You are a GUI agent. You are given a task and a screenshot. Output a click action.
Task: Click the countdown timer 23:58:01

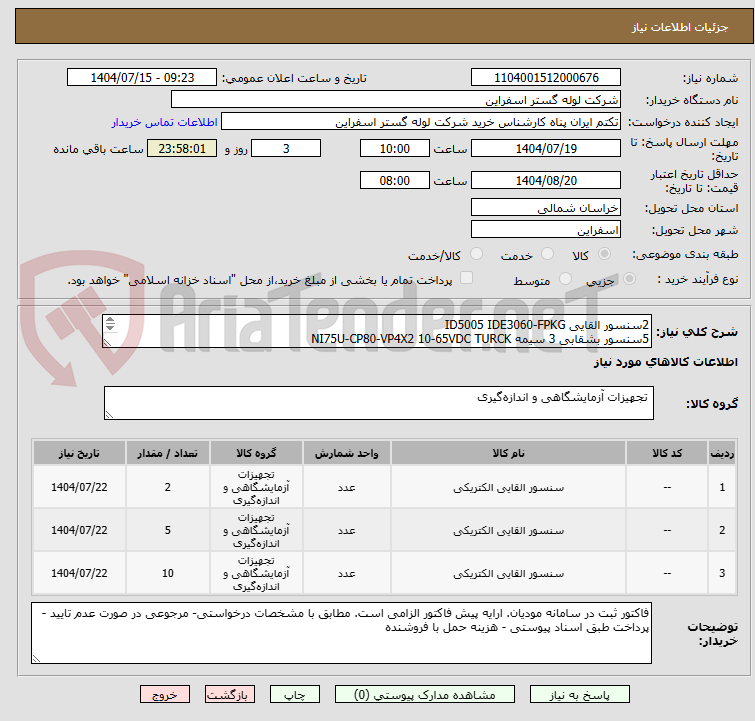click(x=182, y=148)
